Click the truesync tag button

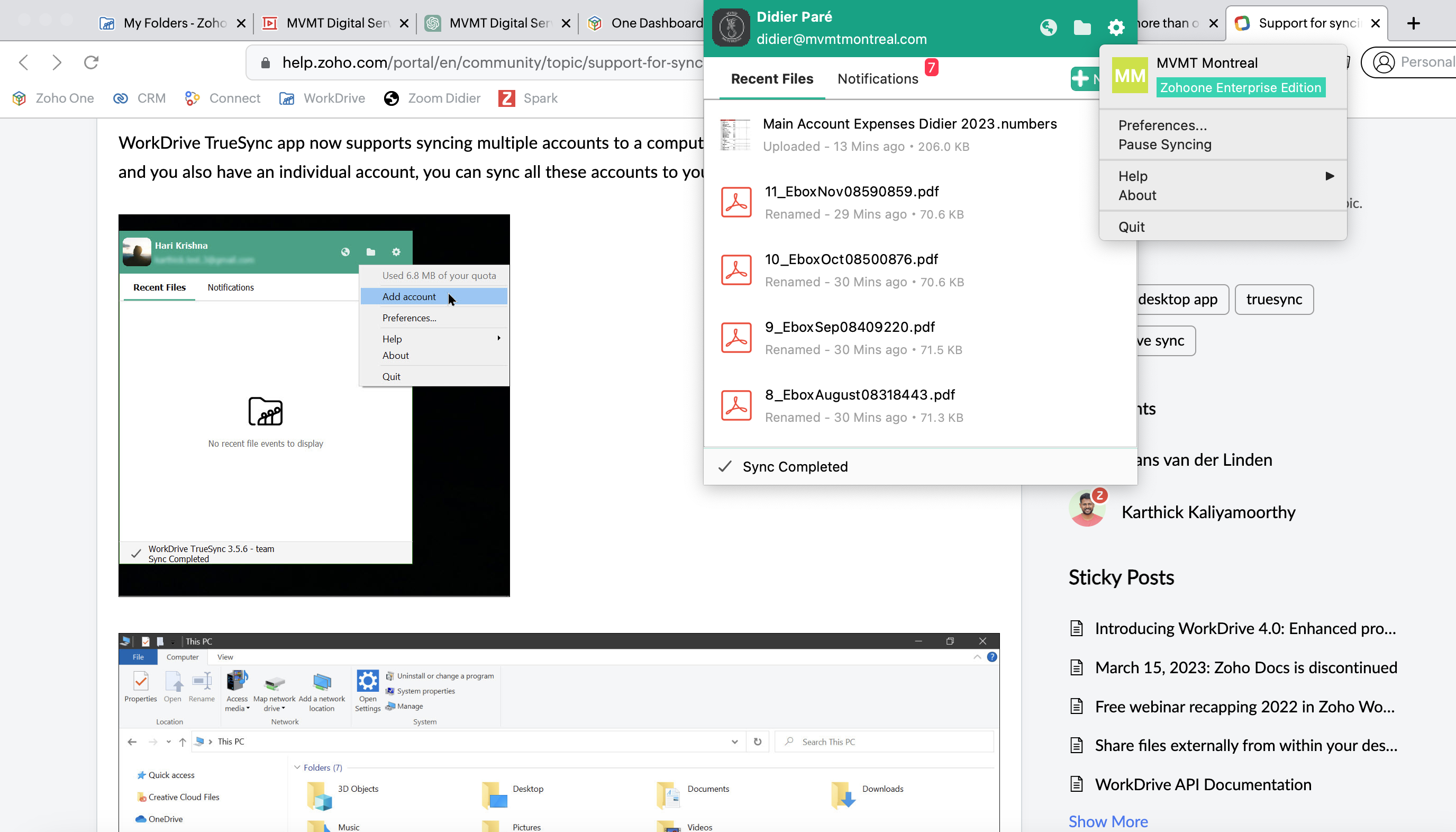click(x=1273, y=300)
